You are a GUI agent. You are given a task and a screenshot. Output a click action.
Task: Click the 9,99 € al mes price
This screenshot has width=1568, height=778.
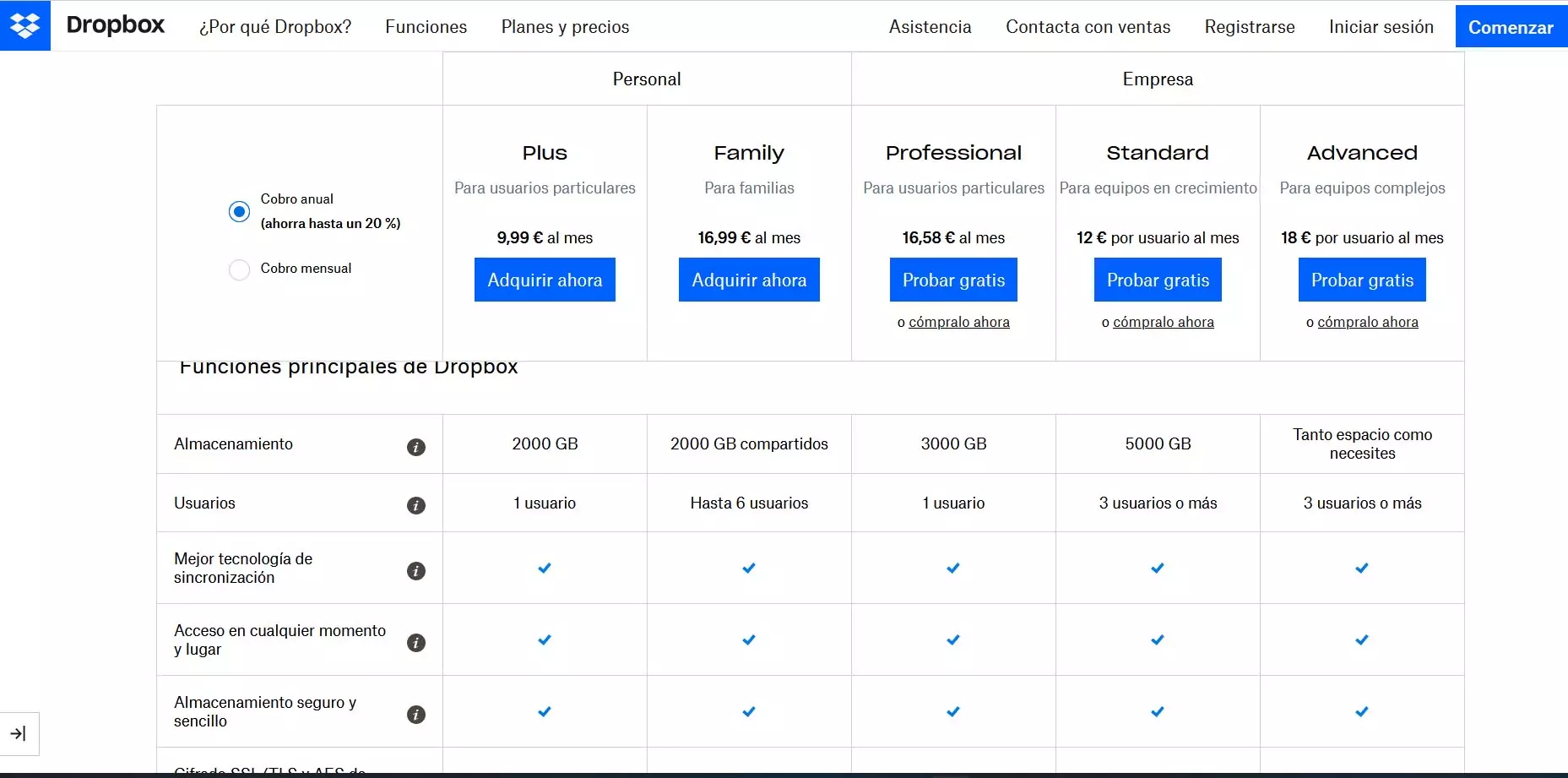click(x=545, y=238)
